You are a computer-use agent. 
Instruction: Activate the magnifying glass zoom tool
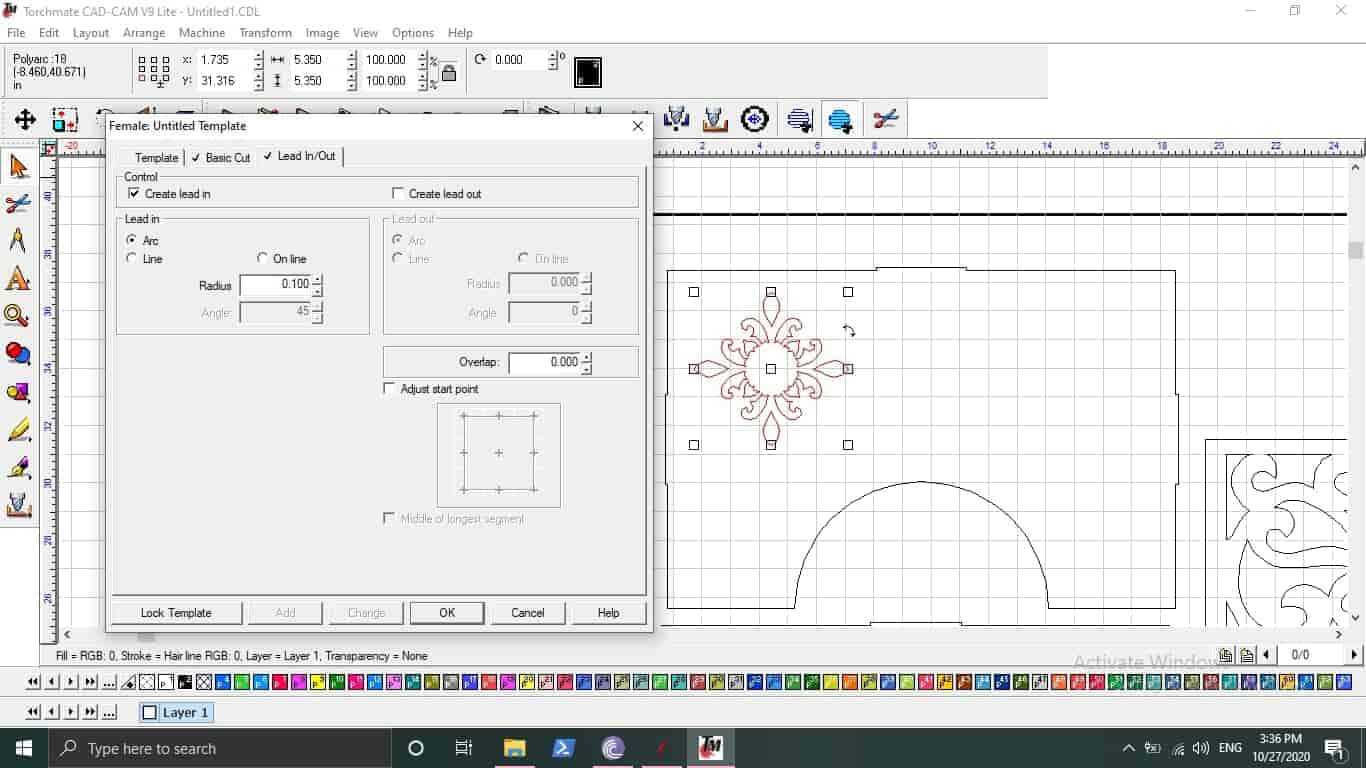[18, 317]
